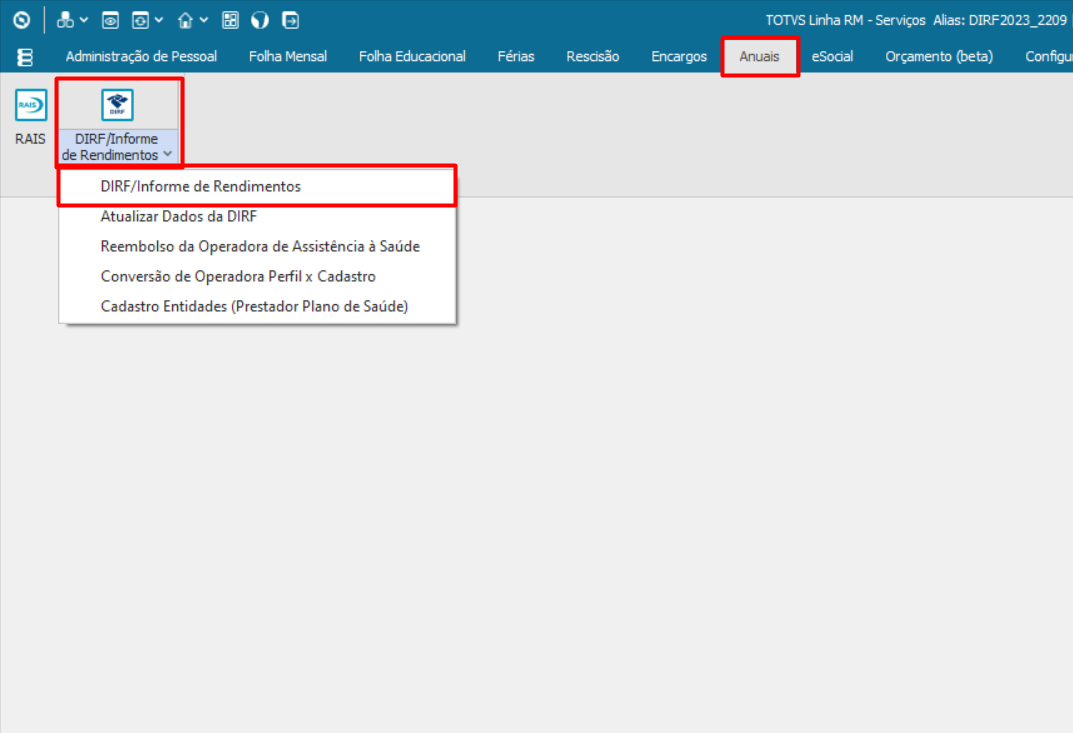Switch to the Folha Educacional tab
Viewport: 1073px width, 733px height.
tap(412, 57)
